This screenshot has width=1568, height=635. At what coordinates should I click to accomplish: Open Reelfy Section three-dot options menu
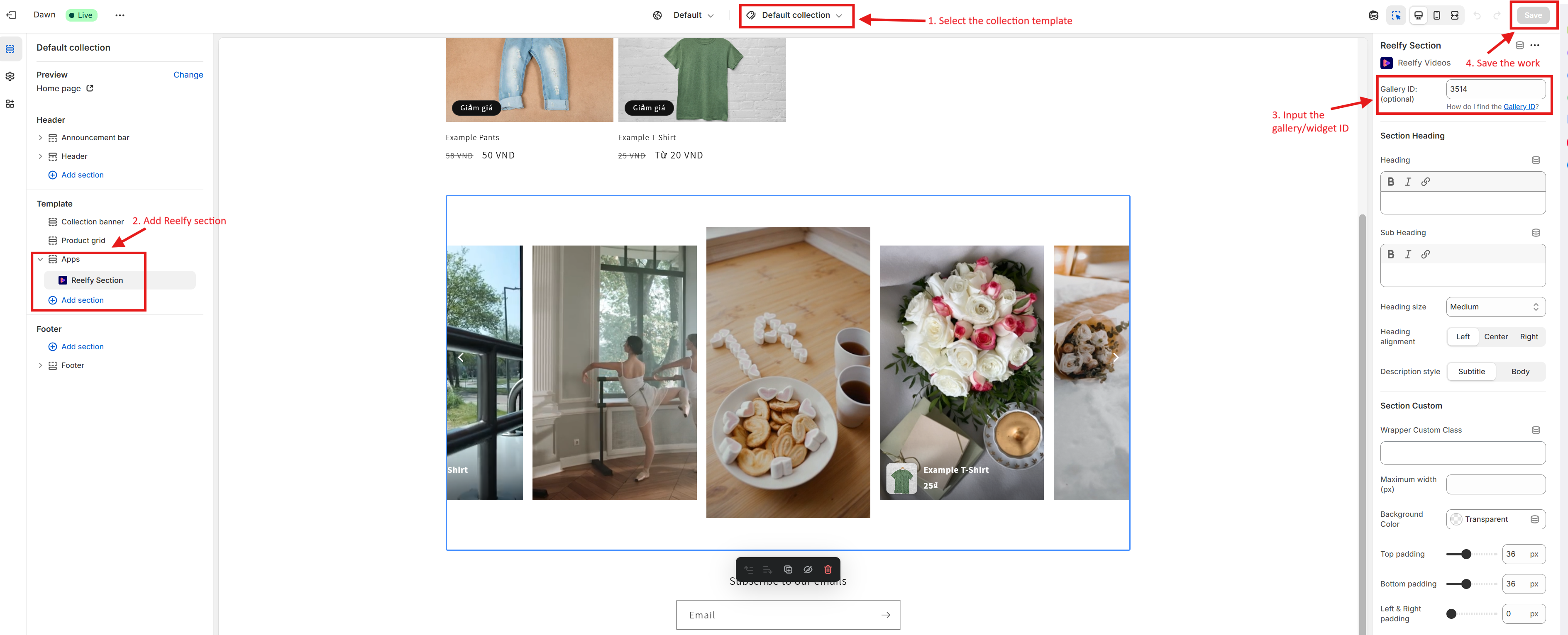pyautogui.click(x=1534, y=45)
